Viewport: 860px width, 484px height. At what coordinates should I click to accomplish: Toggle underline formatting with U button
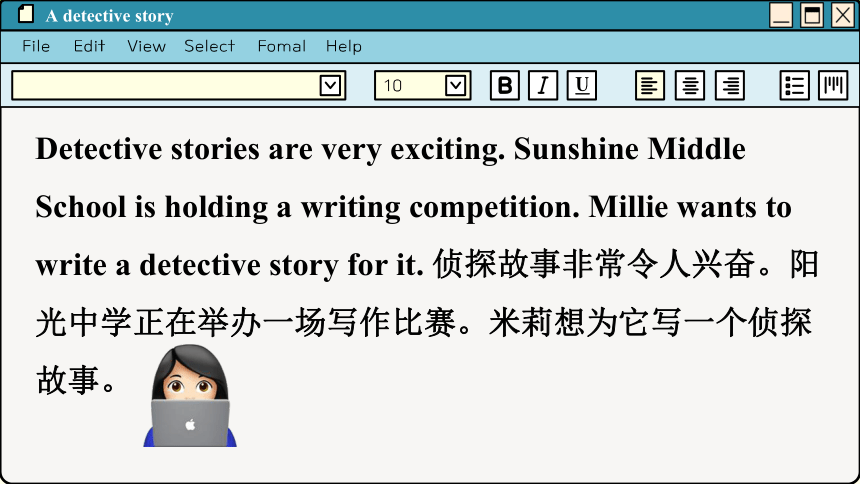pyautogui.click(x=582, y=85)
